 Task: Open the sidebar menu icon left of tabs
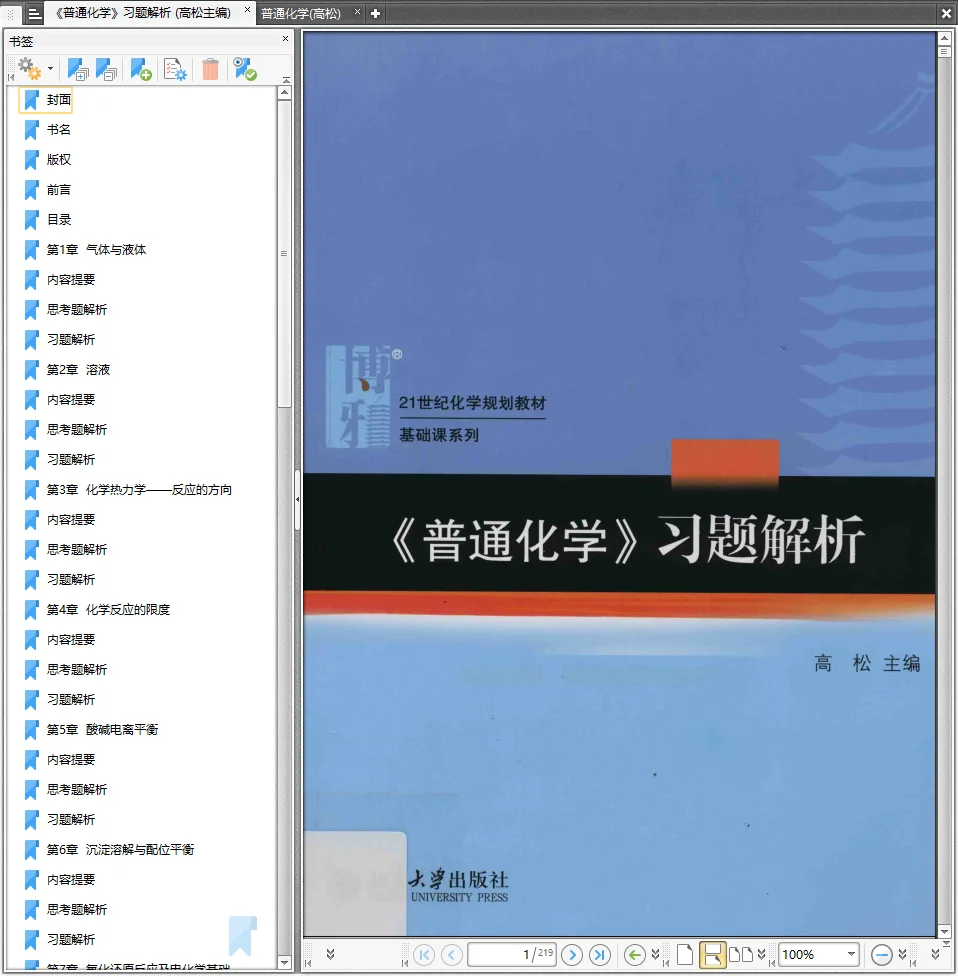pos(35,13)
